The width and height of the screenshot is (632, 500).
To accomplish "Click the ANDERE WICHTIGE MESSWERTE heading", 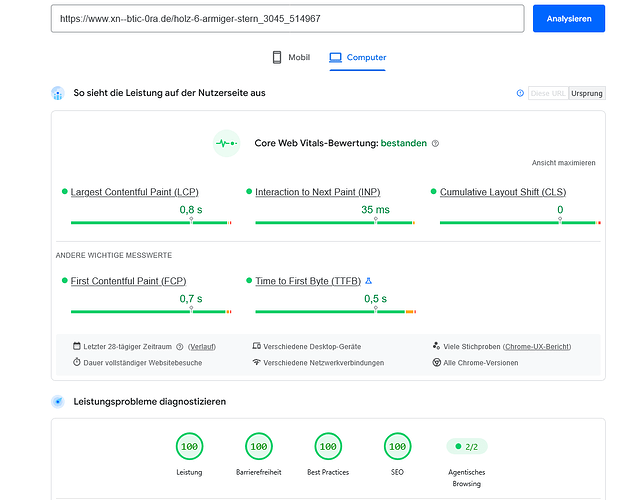I will (114, 255).
